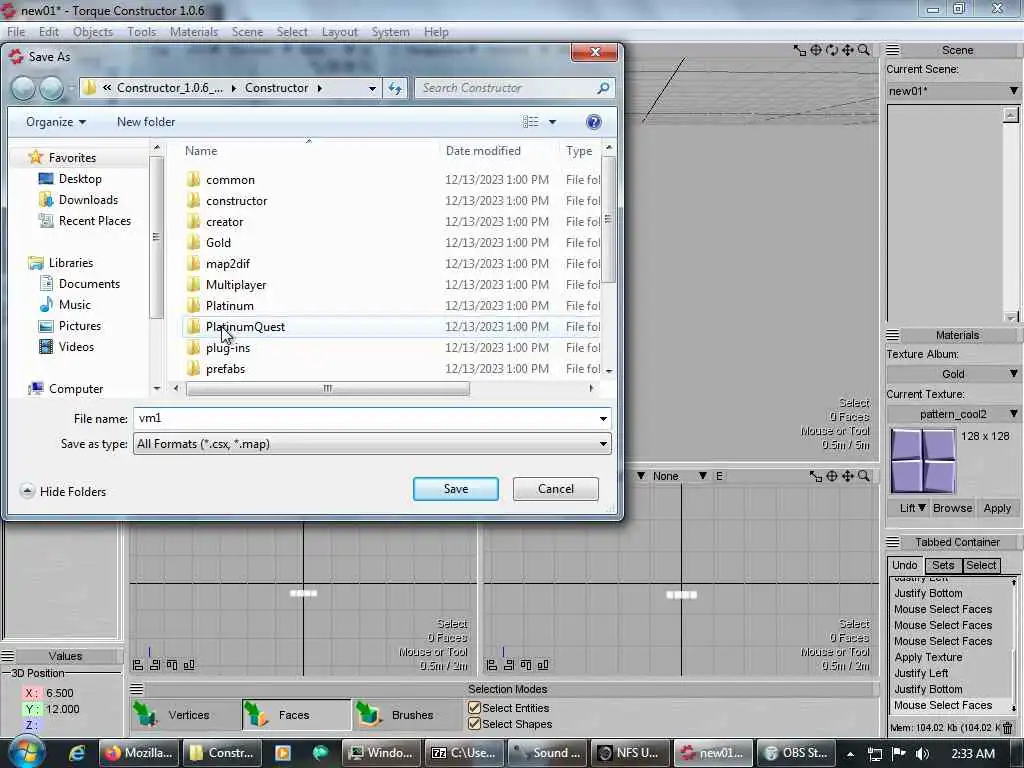Click the File name input field
This screenshot has width=1024, height=768.
[x=364, y=419]
